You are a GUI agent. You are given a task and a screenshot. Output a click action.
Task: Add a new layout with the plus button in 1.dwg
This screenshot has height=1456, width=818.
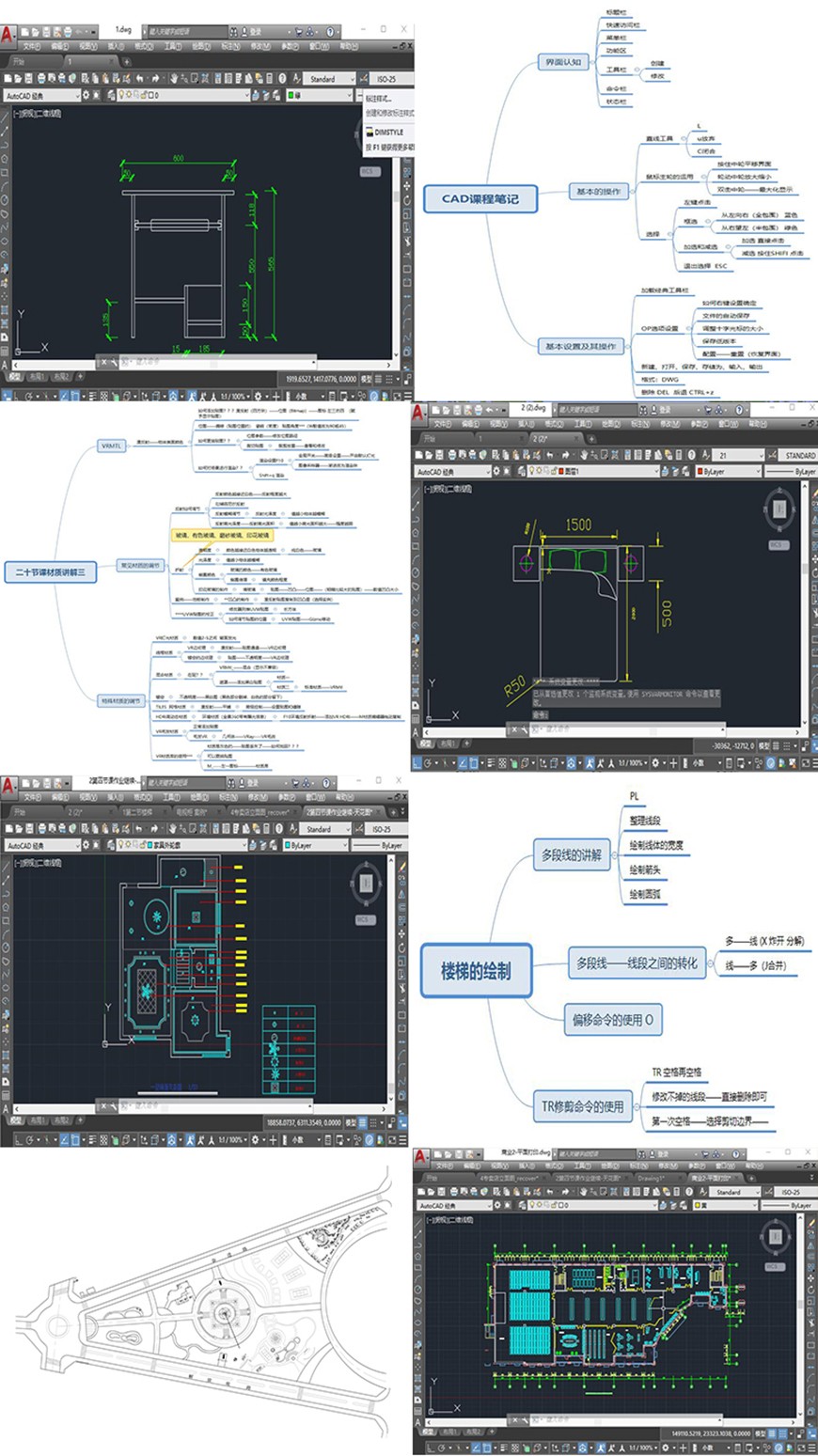pos(80,376)
